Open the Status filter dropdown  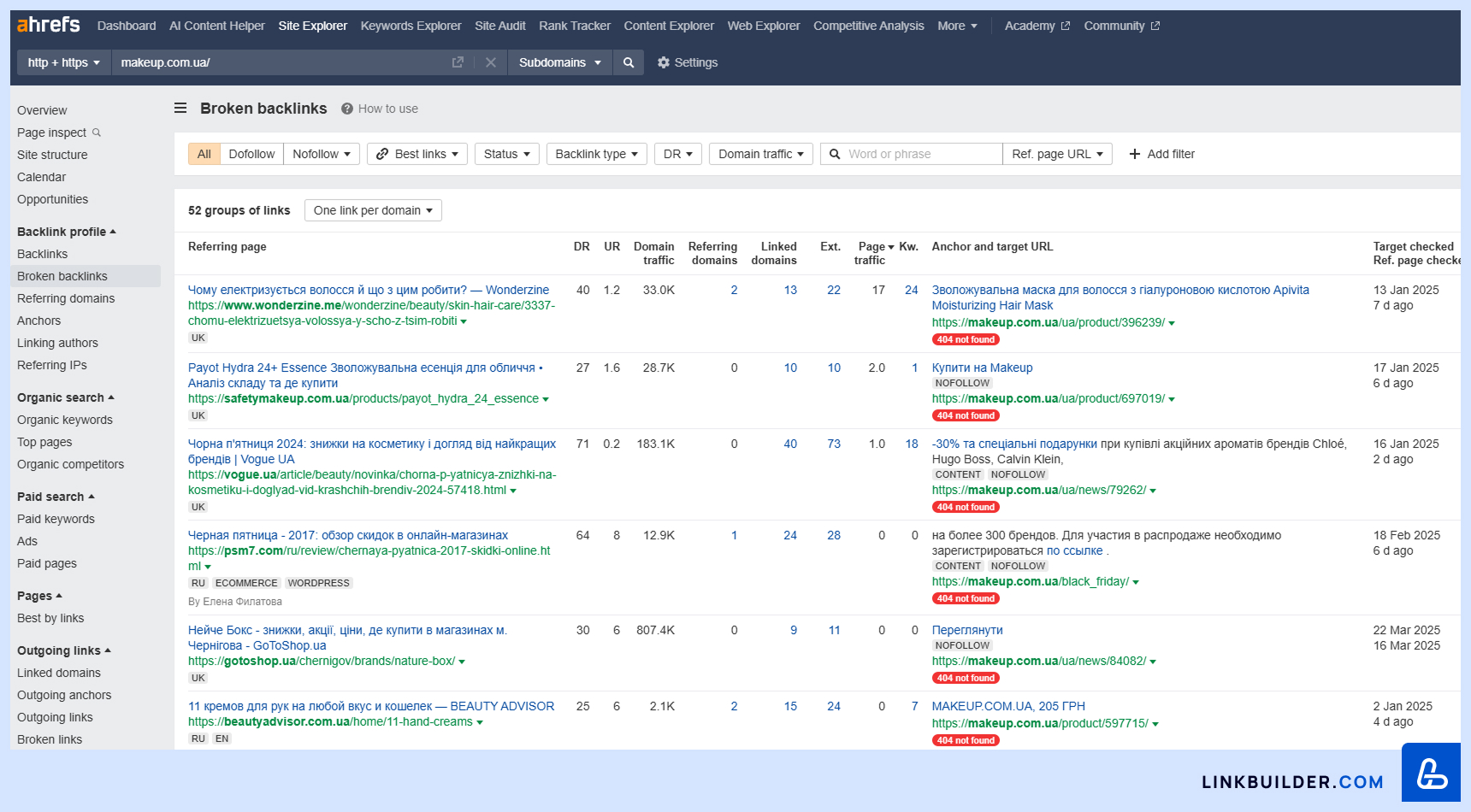(507, 154)
